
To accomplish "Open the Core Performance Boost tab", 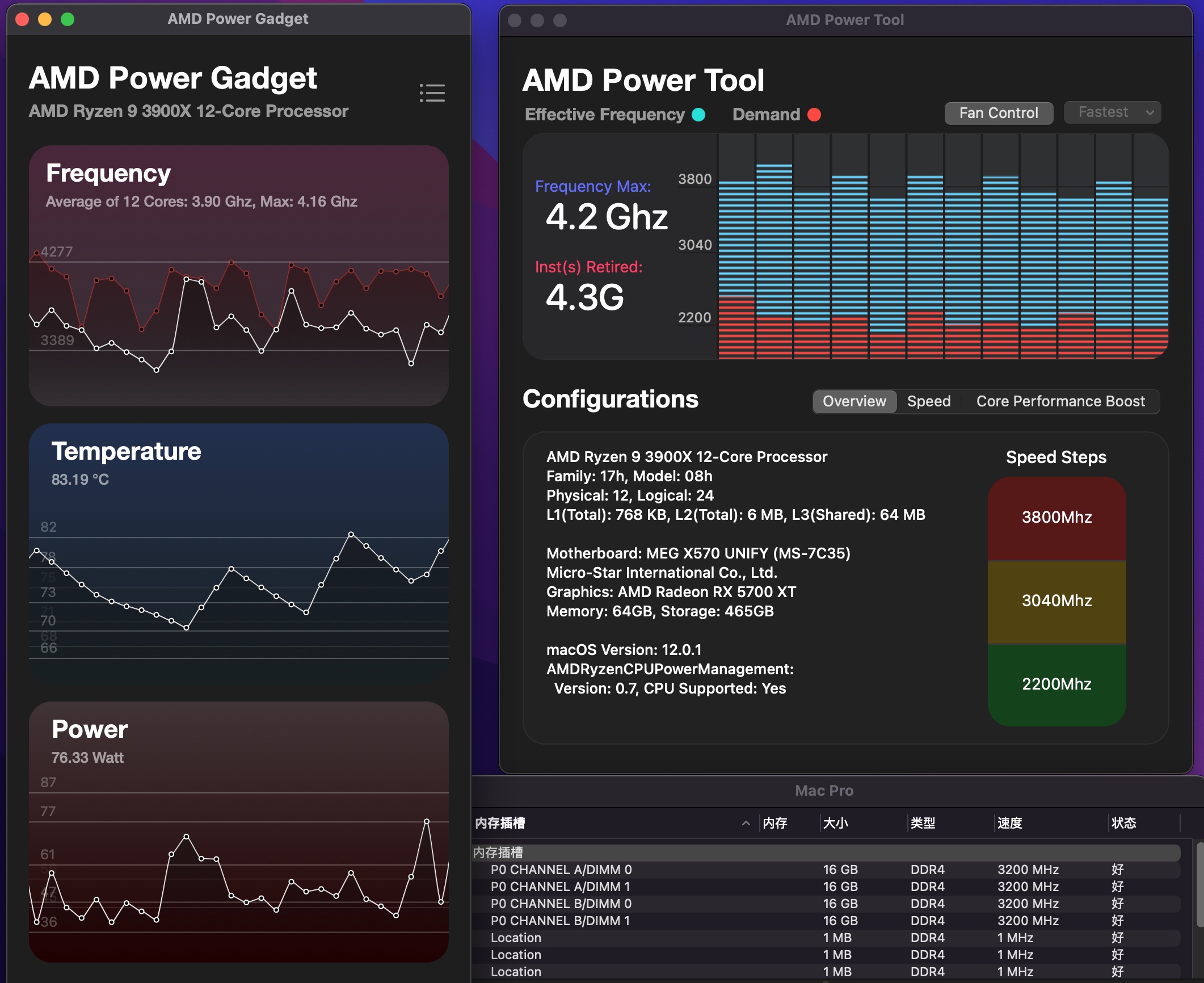I will click(x=1060, y=401).
